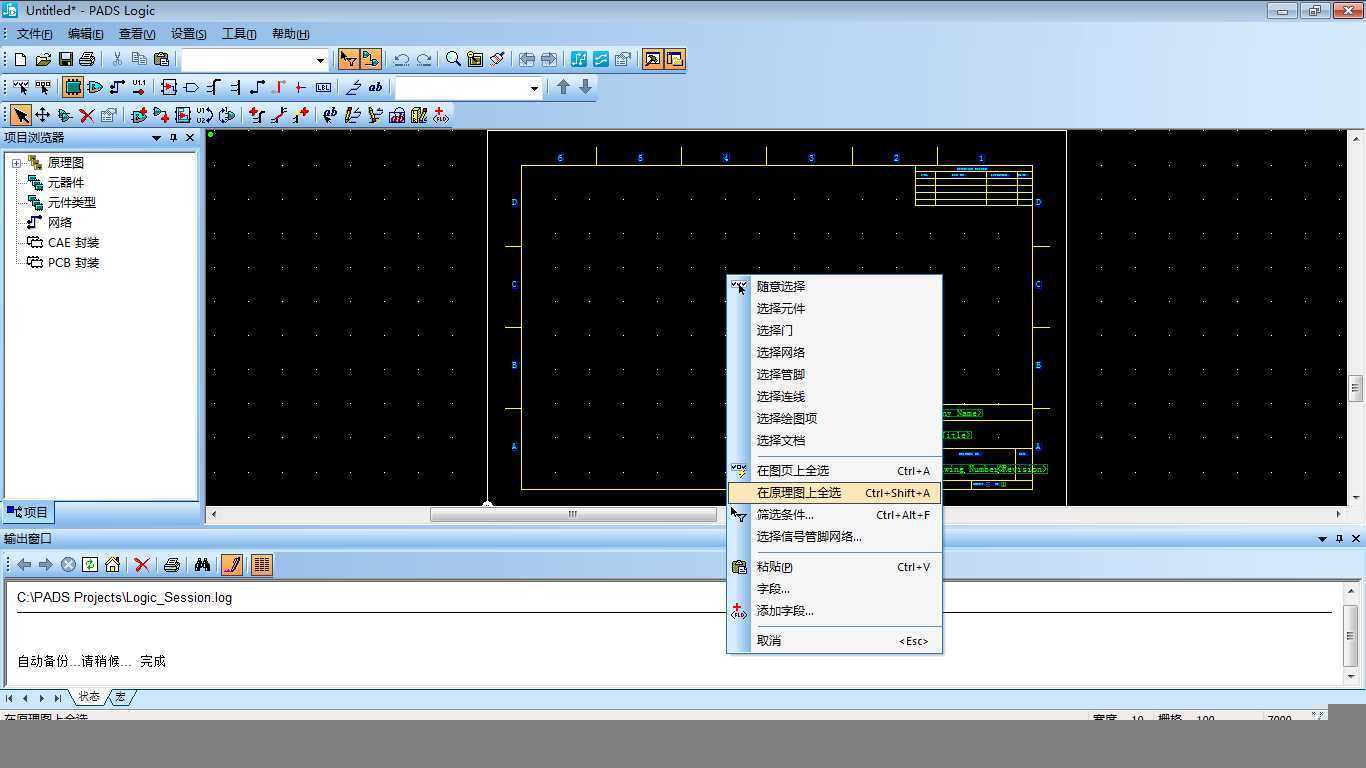
Task: Toggle the labels LBL filter icon
Action: click(323, 87)
